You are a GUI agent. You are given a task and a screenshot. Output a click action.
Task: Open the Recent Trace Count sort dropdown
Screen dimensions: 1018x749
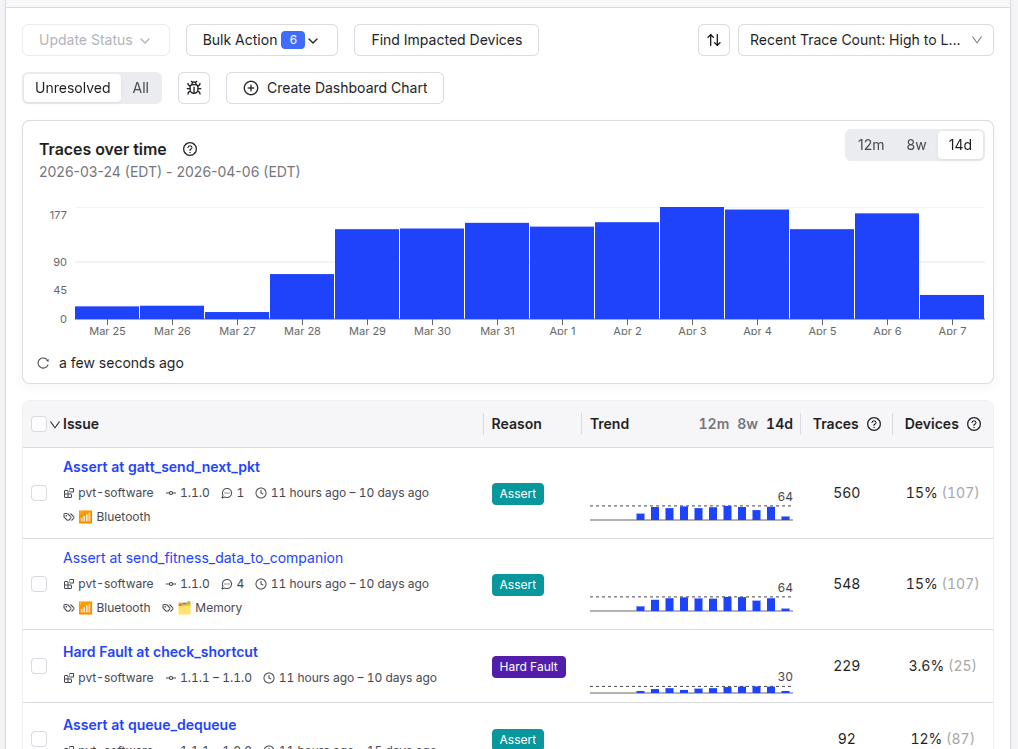point(865,40)
